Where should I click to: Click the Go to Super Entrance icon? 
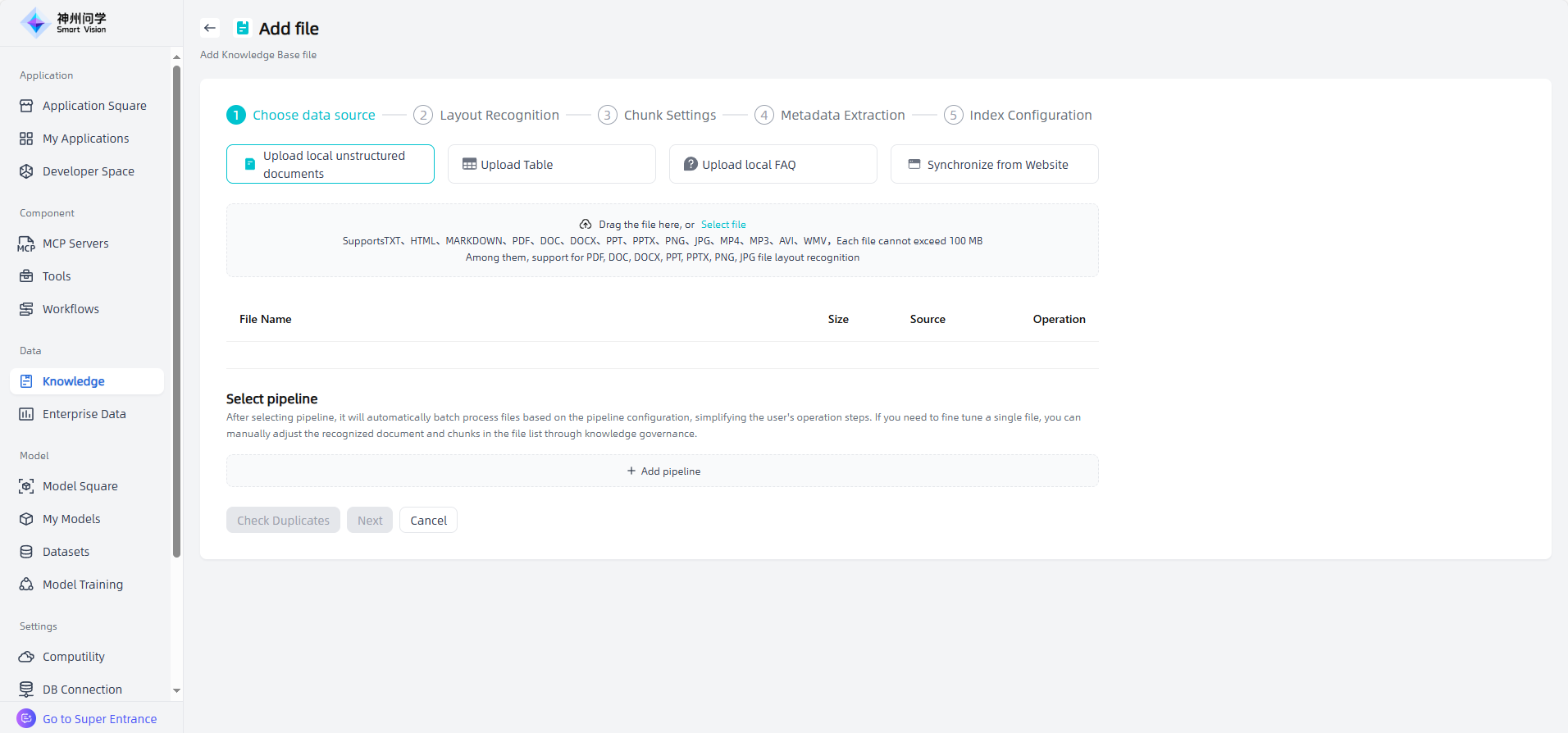coord(26,718)
